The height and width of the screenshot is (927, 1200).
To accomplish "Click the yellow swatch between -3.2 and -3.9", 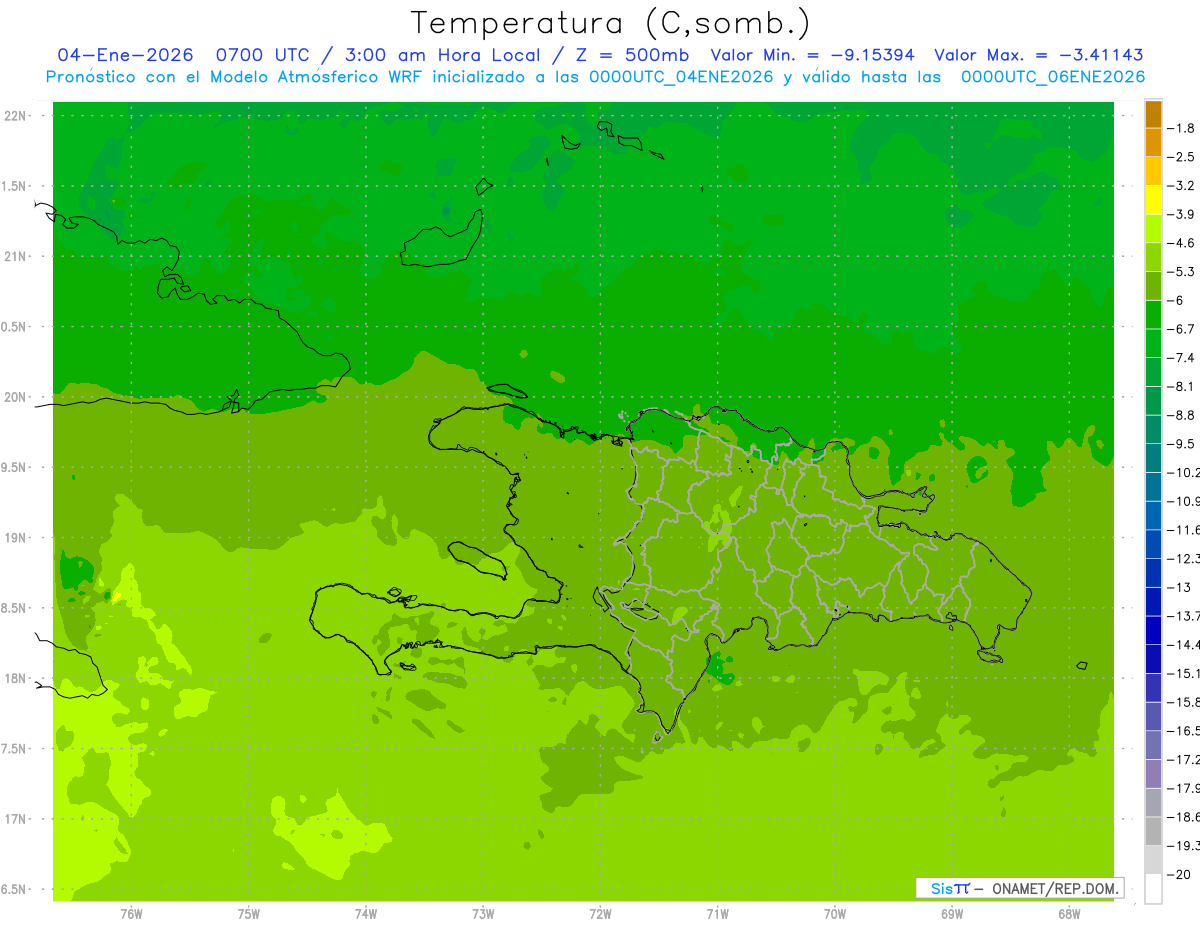I will tap(1153, 200).
